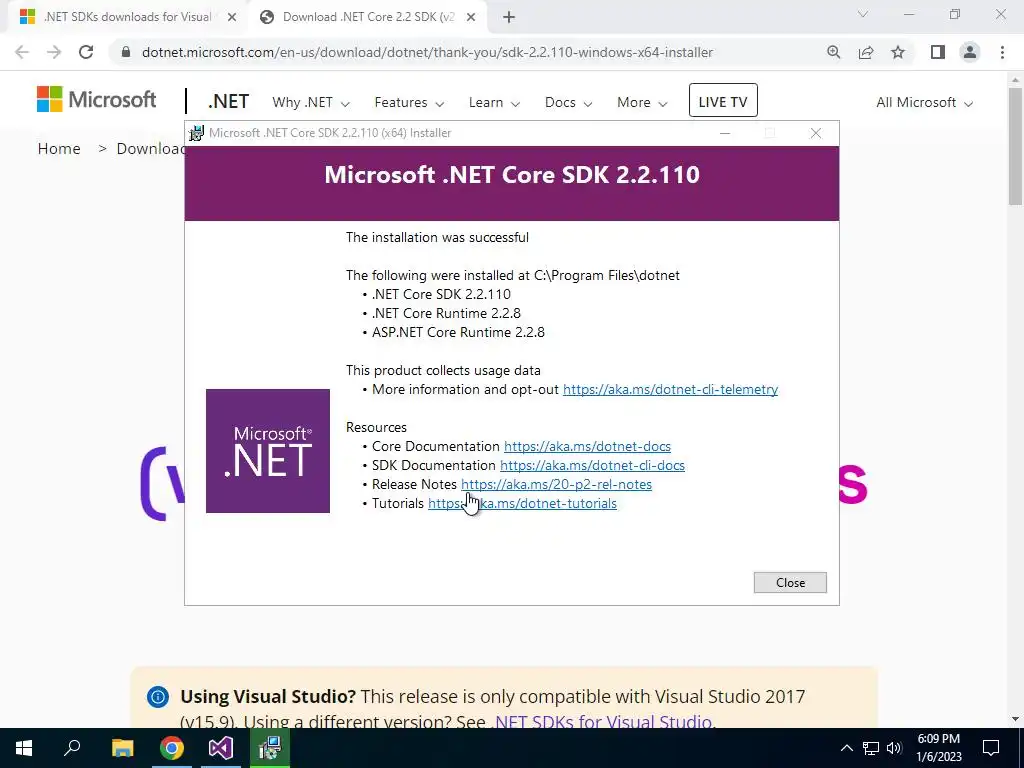Open taskbar search magnifier
This screenshot has width=1024, height=768.
coord(72,748)
